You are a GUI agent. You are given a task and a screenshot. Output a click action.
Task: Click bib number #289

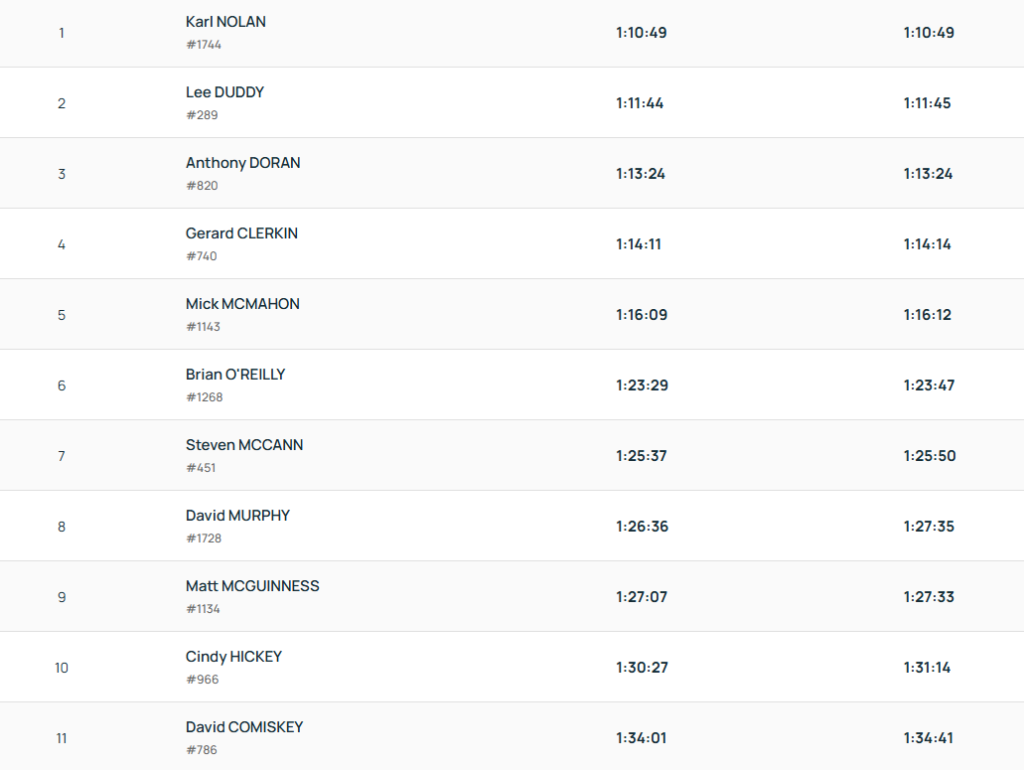(202, 115)
